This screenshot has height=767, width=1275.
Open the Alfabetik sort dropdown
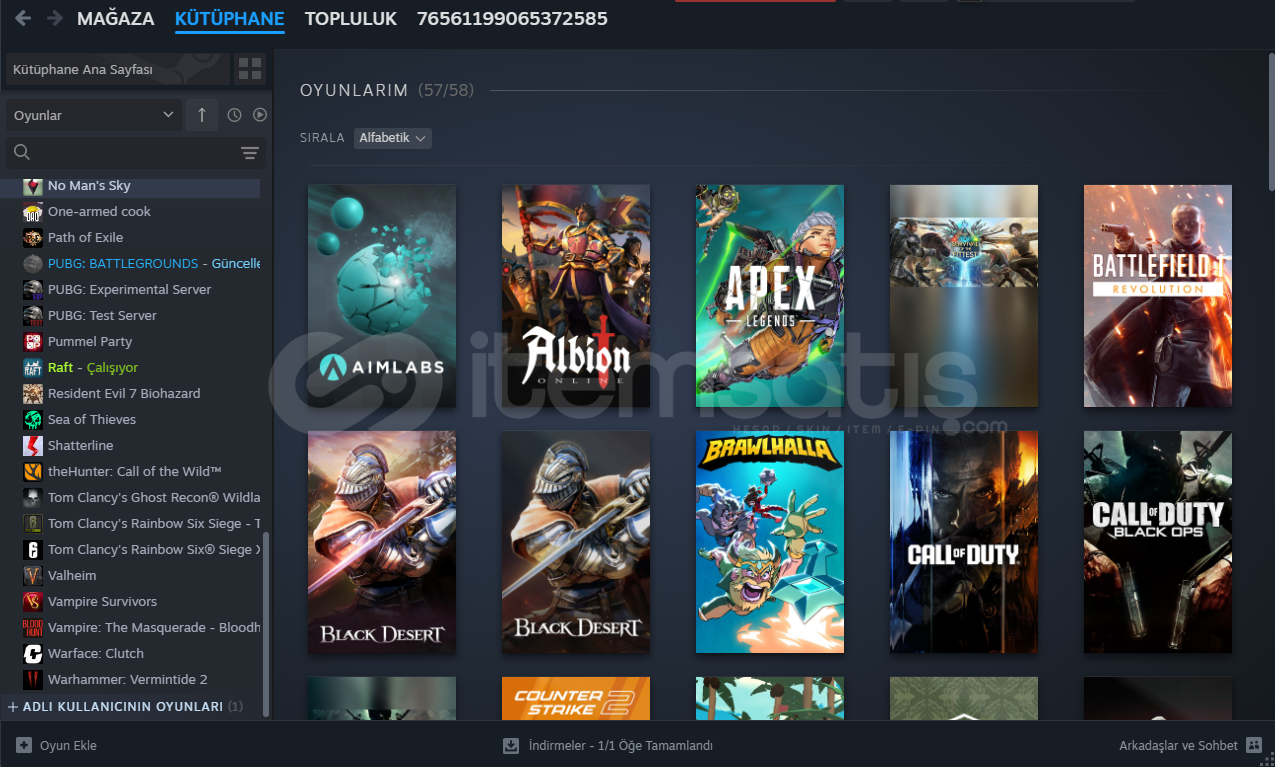point(392,138)
